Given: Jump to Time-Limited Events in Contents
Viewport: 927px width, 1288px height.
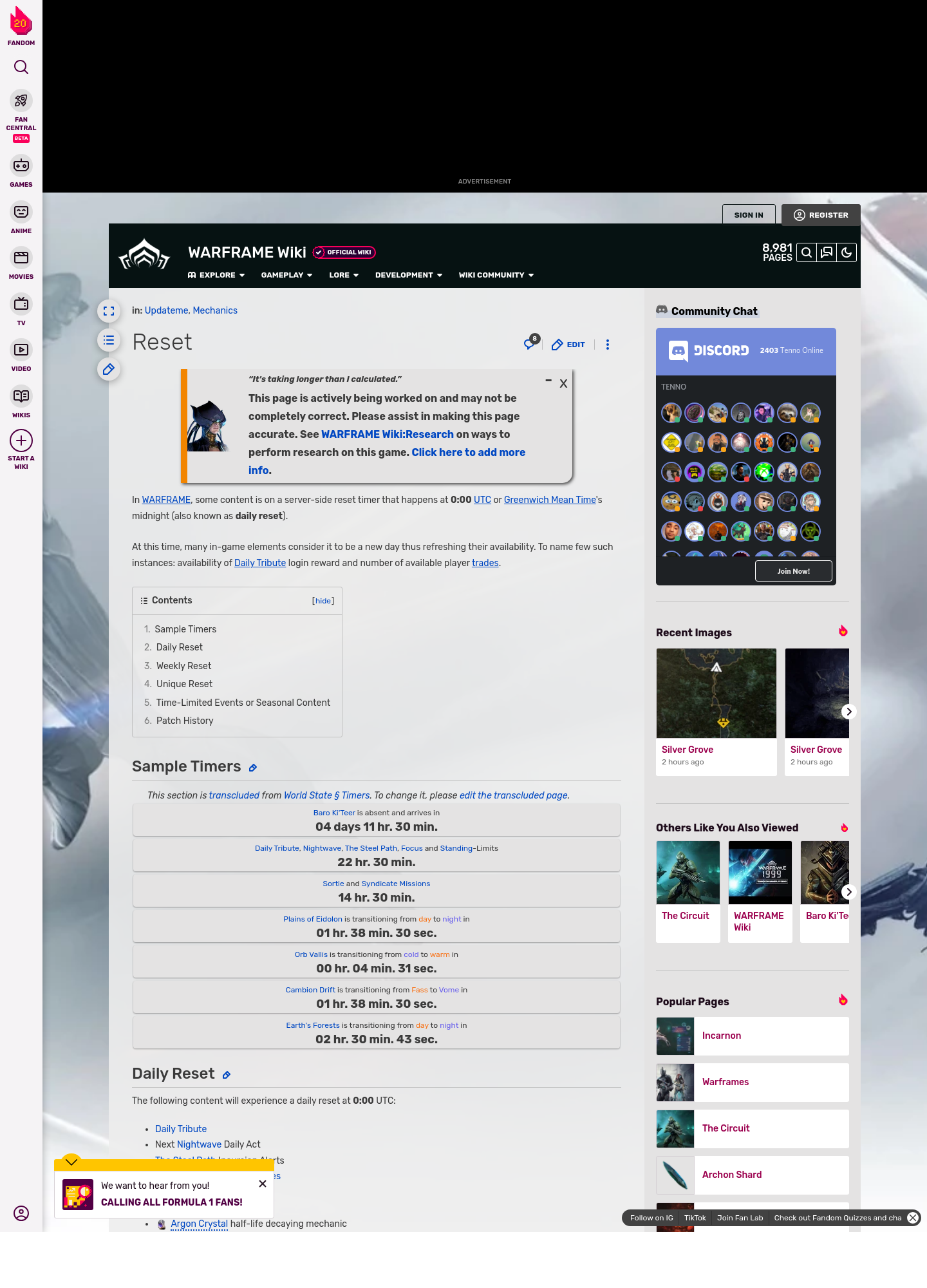Looking at the screenshot, I should tap(243, 703).
